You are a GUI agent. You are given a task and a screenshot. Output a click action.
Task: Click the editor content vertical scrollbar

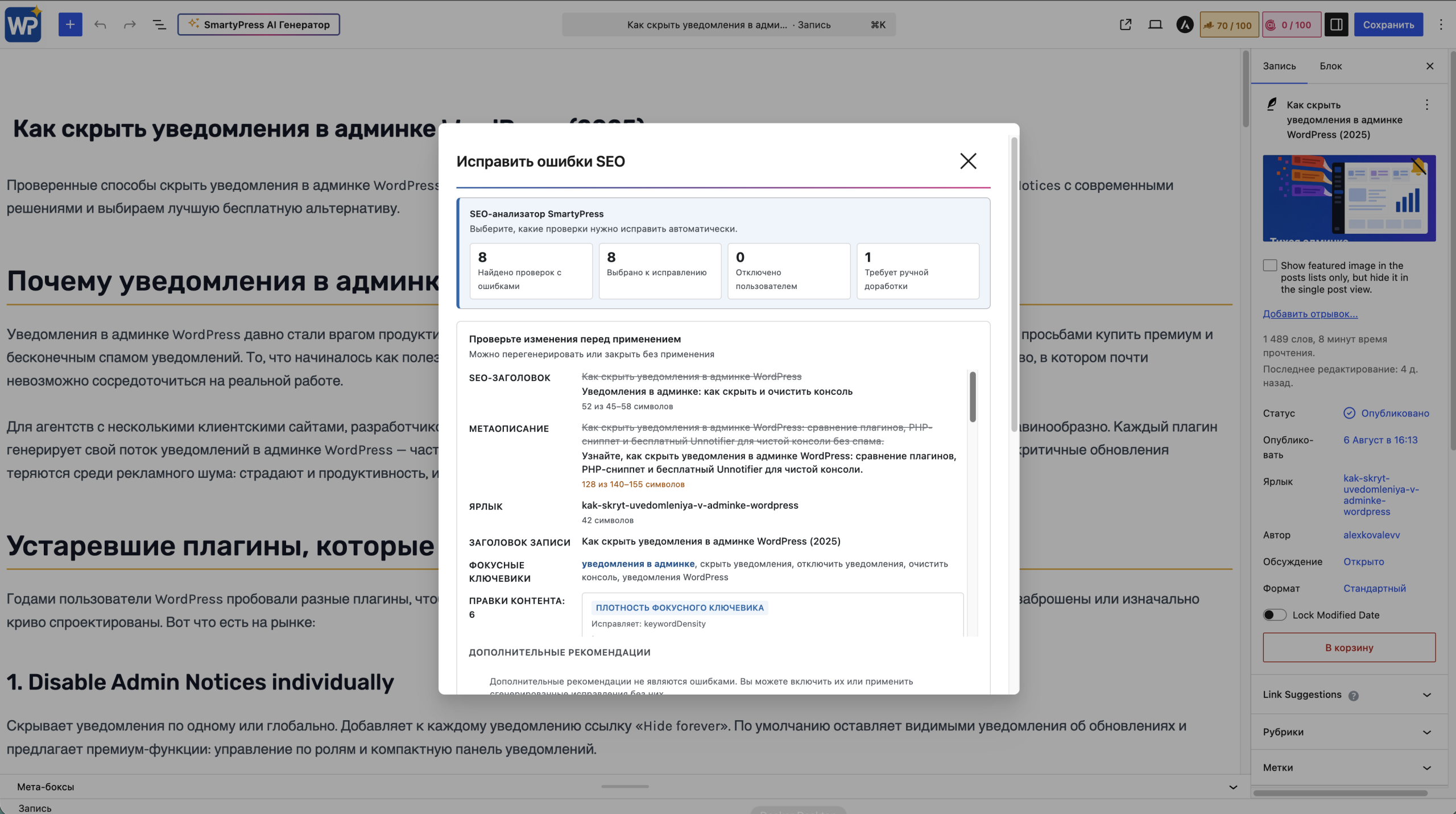(1246, 89)
